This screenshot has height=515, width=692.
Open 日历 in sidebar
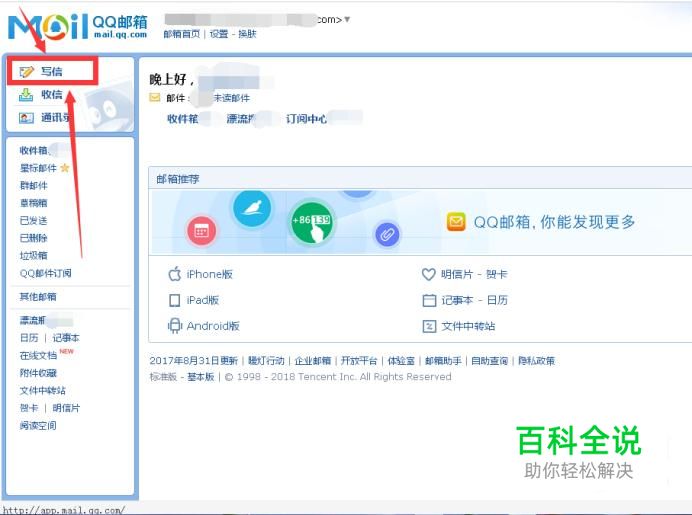tap(29, 338)
